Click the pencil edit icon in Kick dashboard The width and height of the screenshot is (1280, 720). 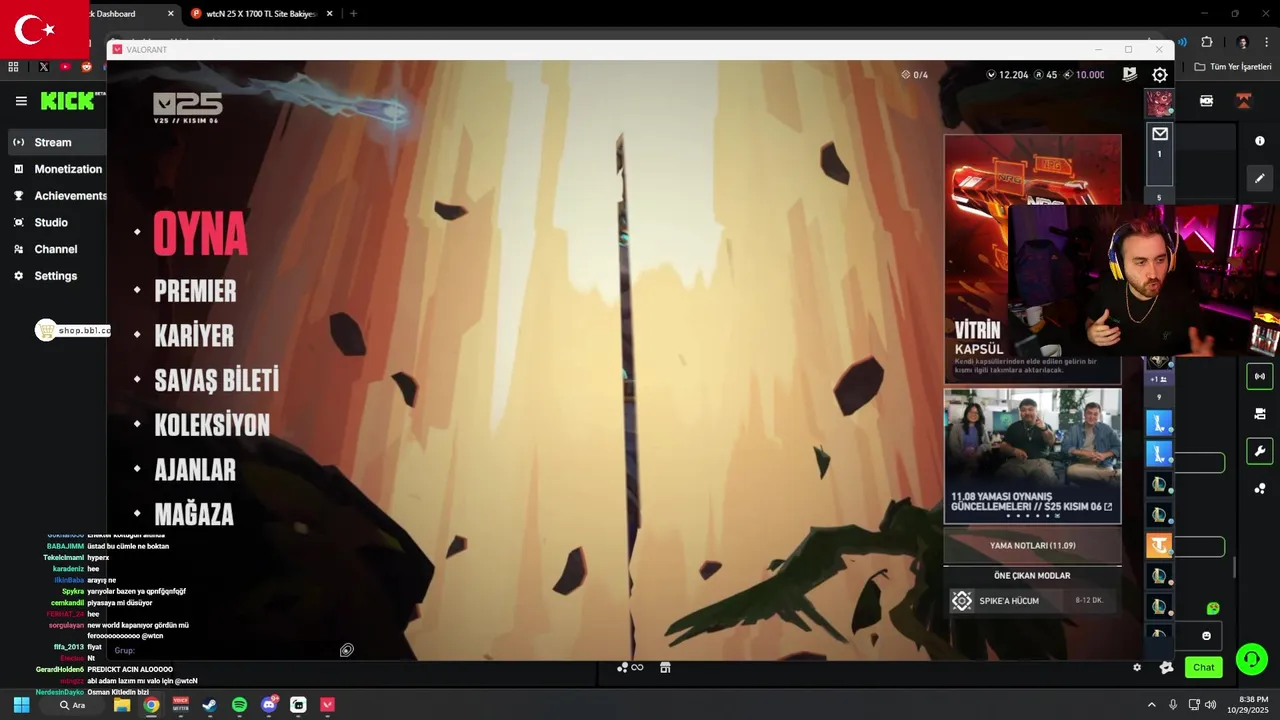click(x=1259, y=178)
